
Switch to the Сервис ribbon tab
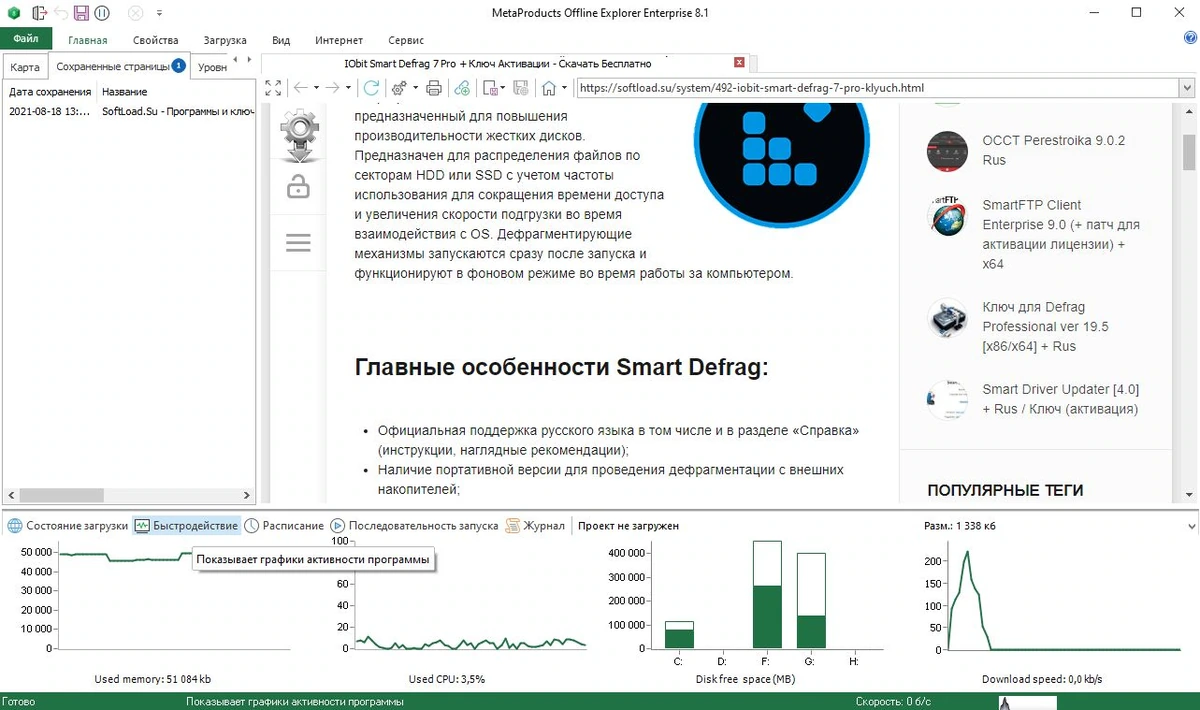click(405, 40)
